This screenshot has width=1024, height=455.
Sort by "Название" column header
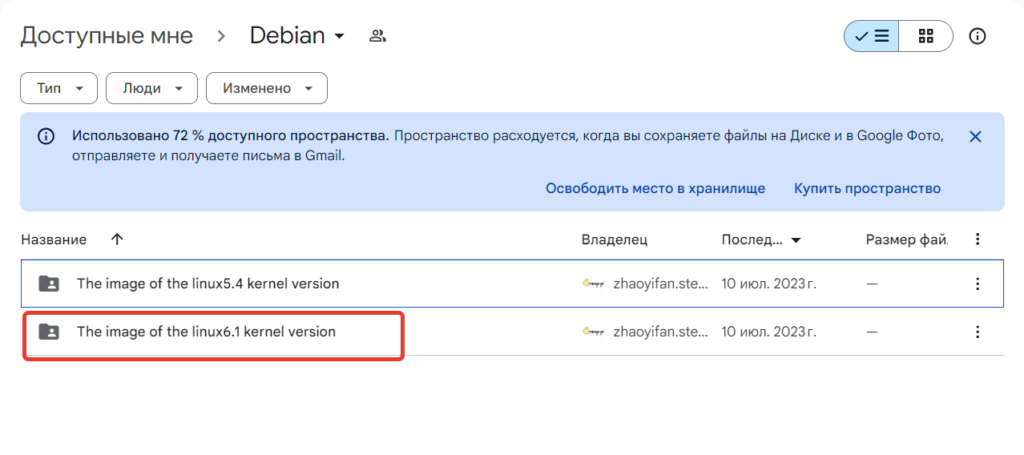click(x=54, y=240)
